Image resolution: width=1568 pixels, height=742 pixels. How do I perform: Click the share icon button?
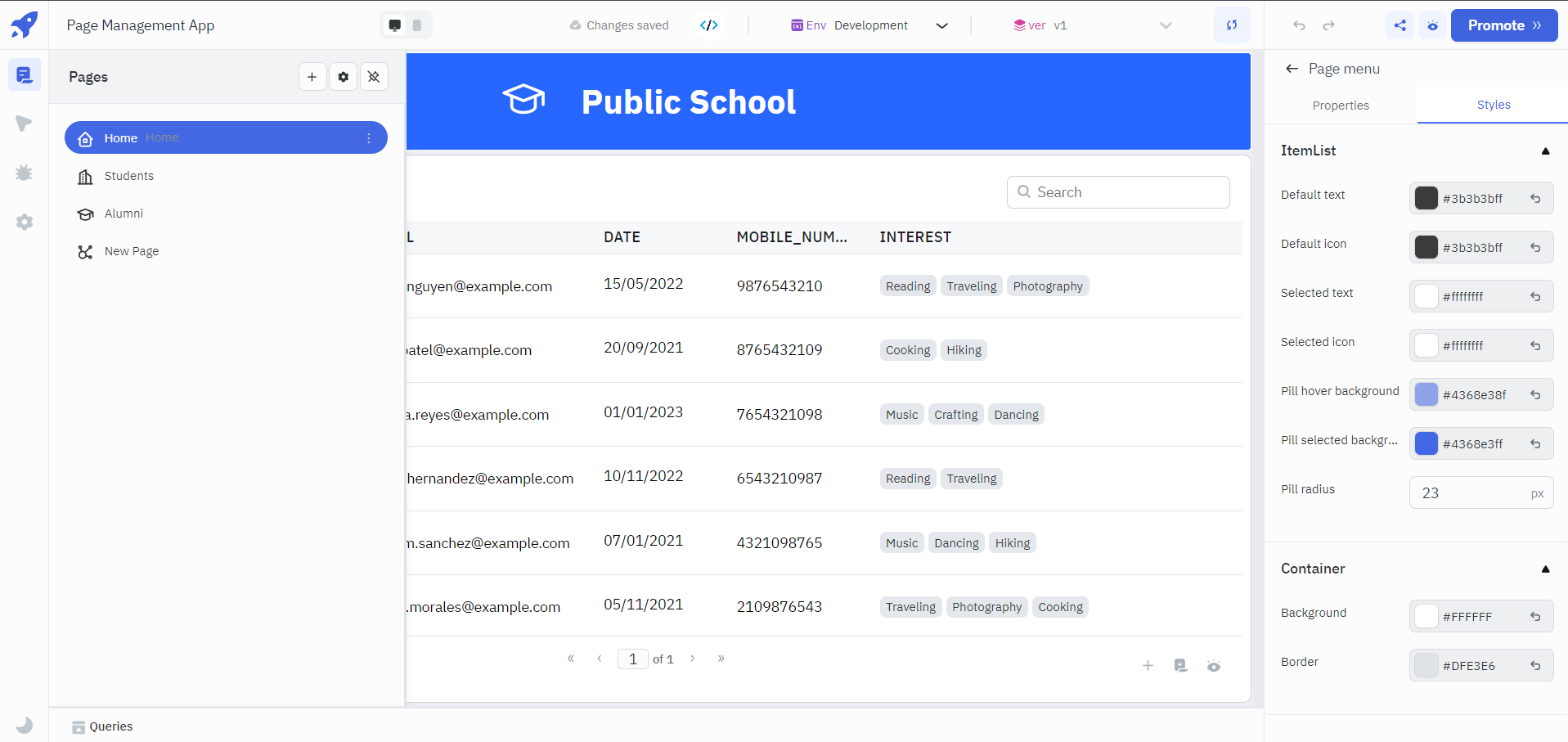point(1400,25)
